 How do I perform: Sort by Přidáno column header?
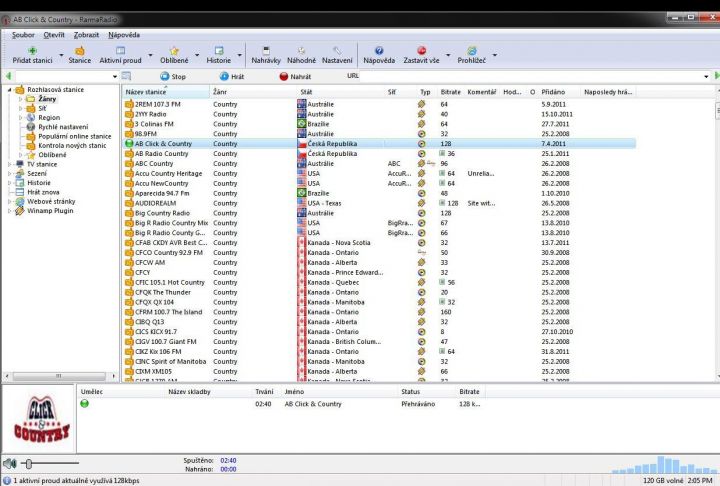(x=559, y=92)
